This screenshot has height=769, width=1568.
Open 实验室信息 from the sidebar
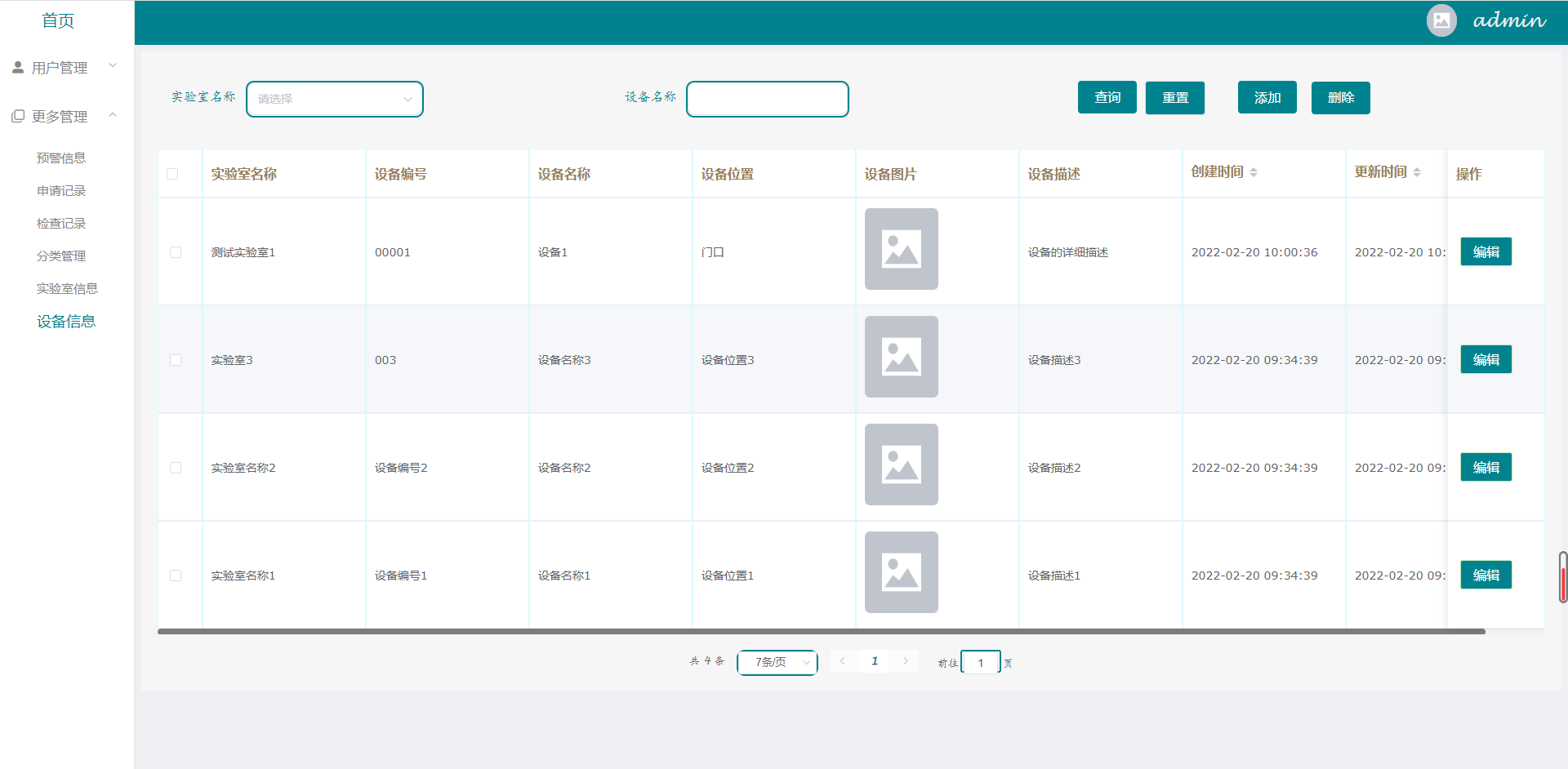[x=68, y=288]
